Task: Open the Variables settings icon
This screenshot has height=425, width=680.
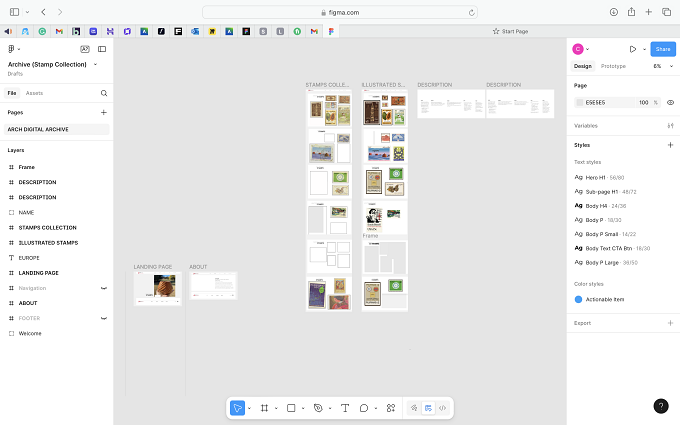Action: (x=670, y=126)
